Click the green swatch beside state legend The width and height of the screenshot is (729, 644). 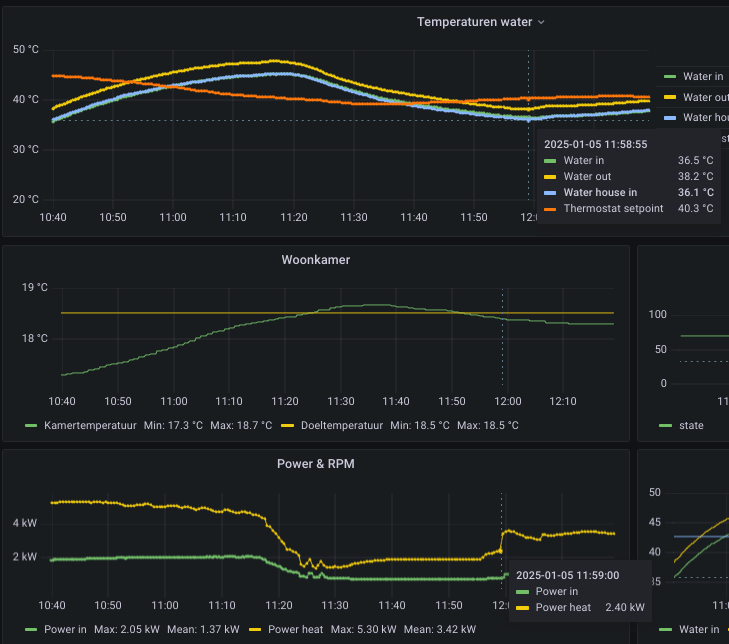point(666,426)
